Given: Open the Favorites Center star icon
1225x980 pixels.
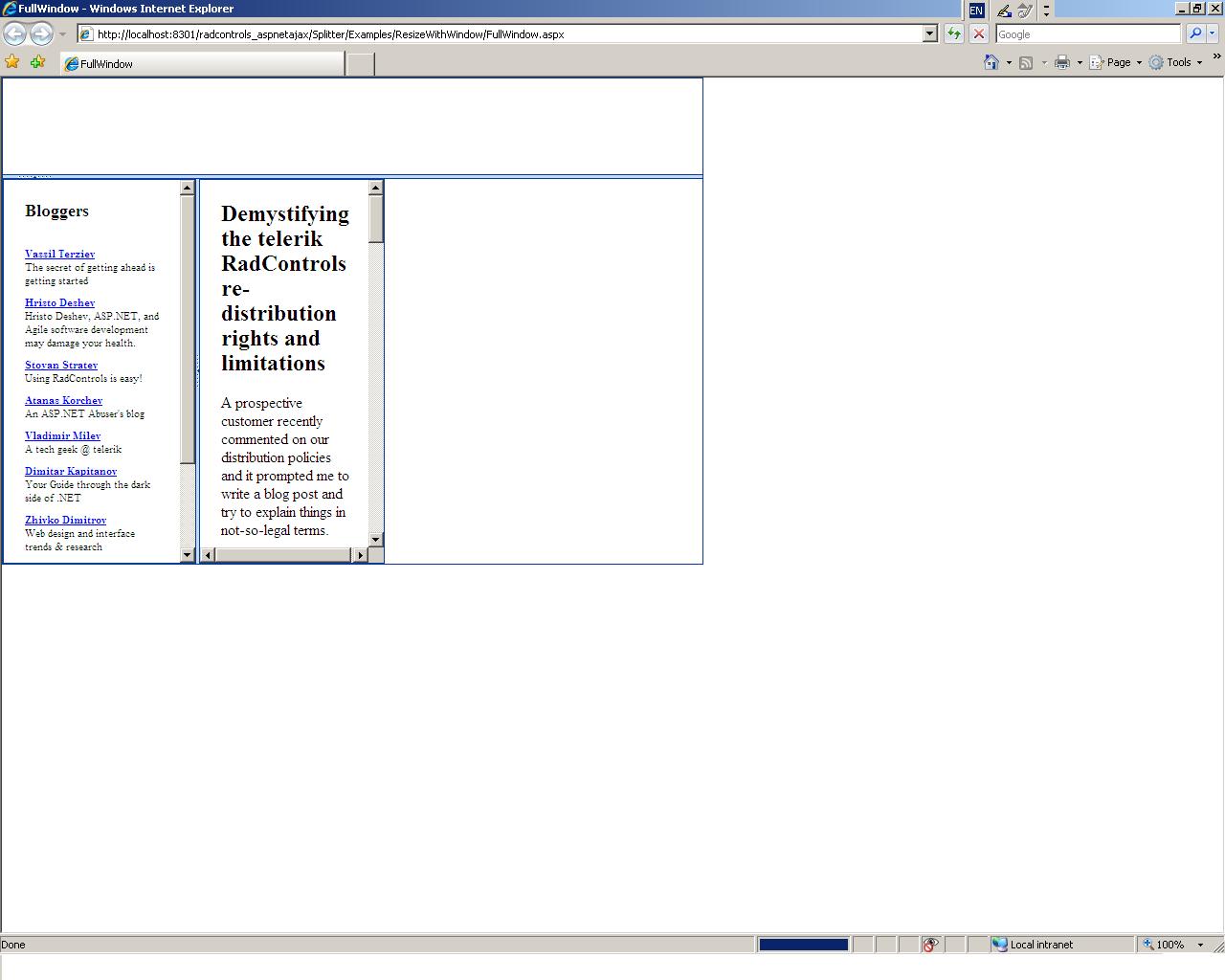Looking at the screenshot, I should coord(12,62).
